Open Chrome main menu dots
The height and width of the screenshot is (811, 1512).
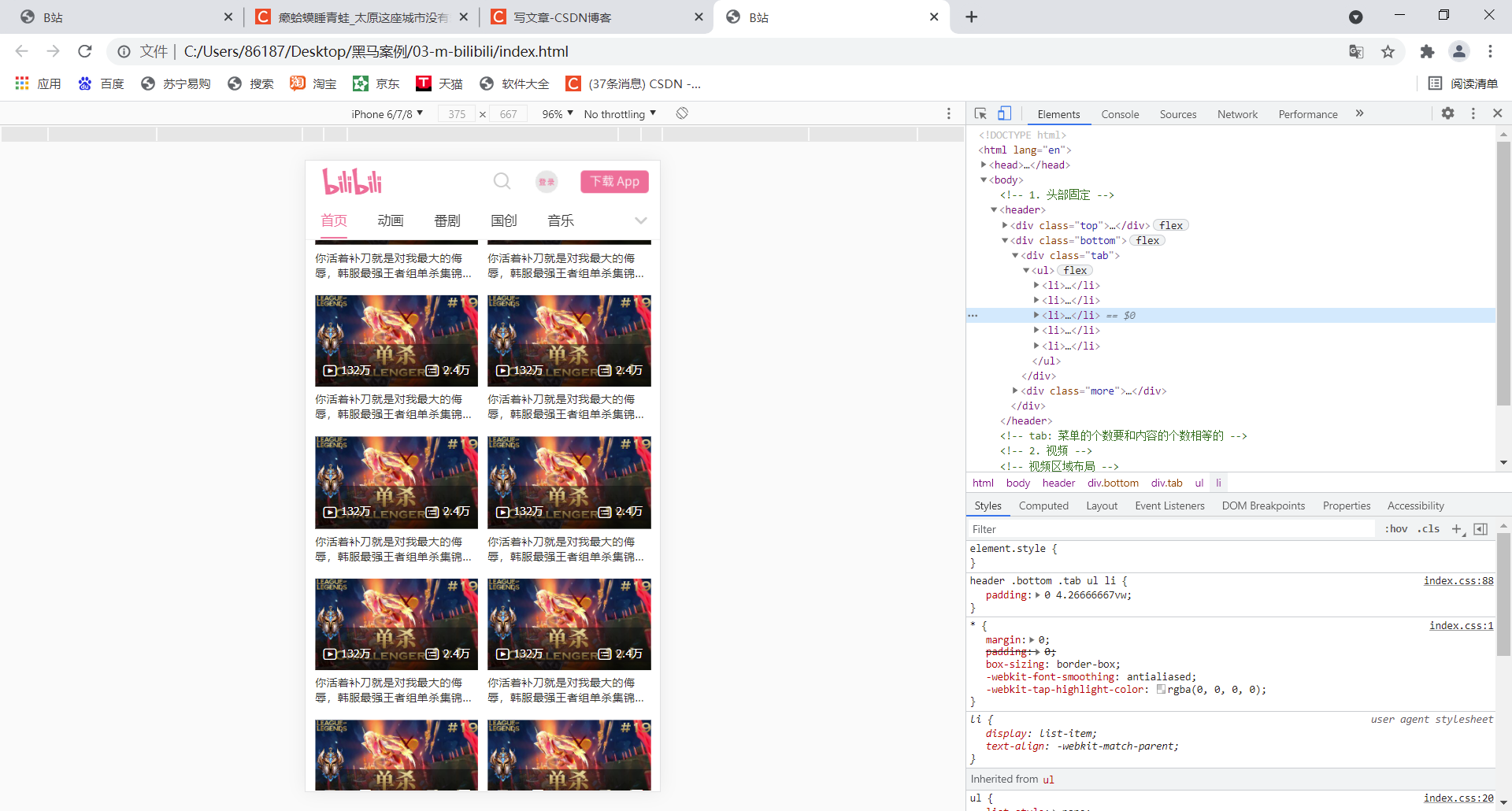pyautogui.click(x=1490, y=51)
